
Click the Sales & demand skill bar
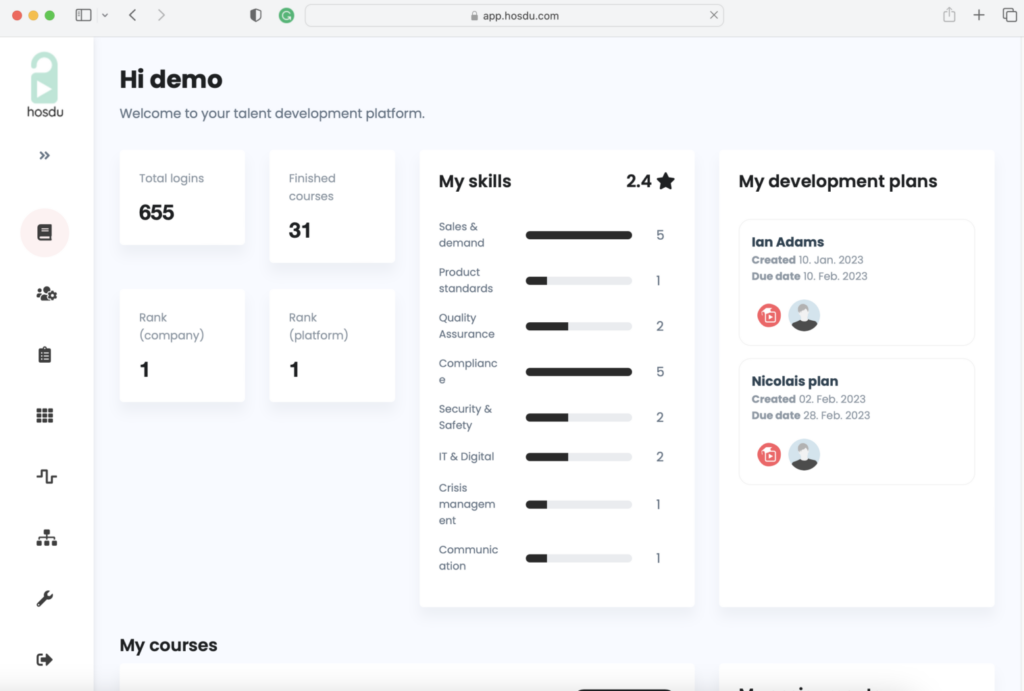pos(578,235)
